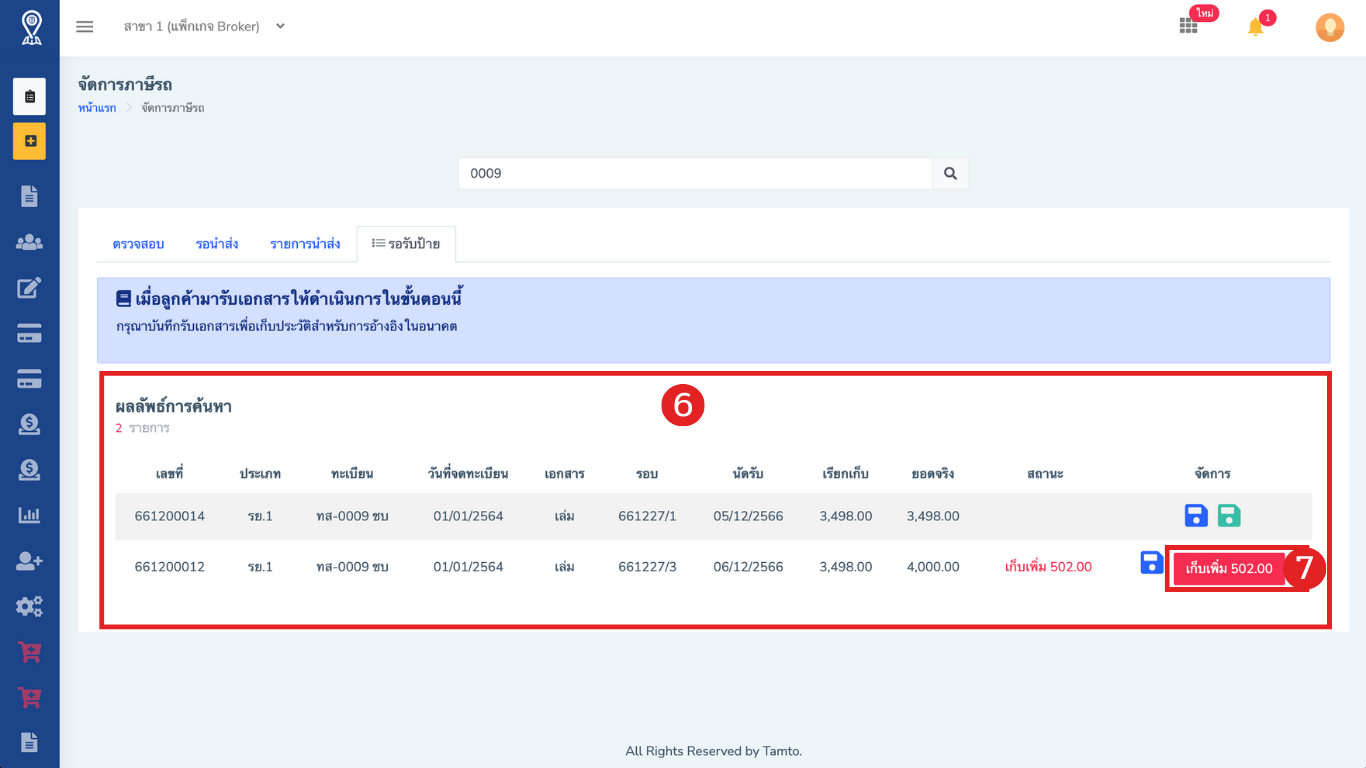Open the notification bell icon
Screen dimensions: 1366x768
click(x=1256, y=27)
